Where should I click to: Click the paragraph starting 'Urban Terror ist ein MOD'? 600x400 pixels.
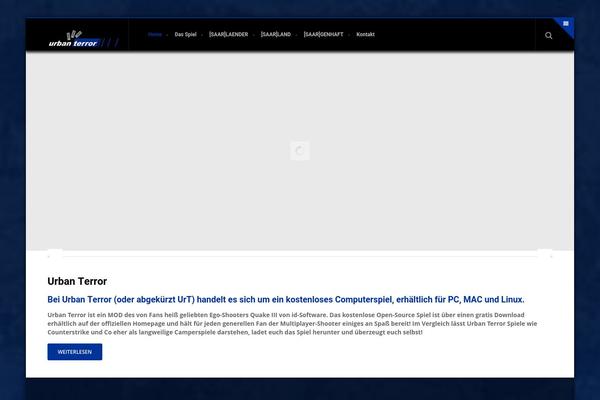pyautogui.click(x=292, y=323)
